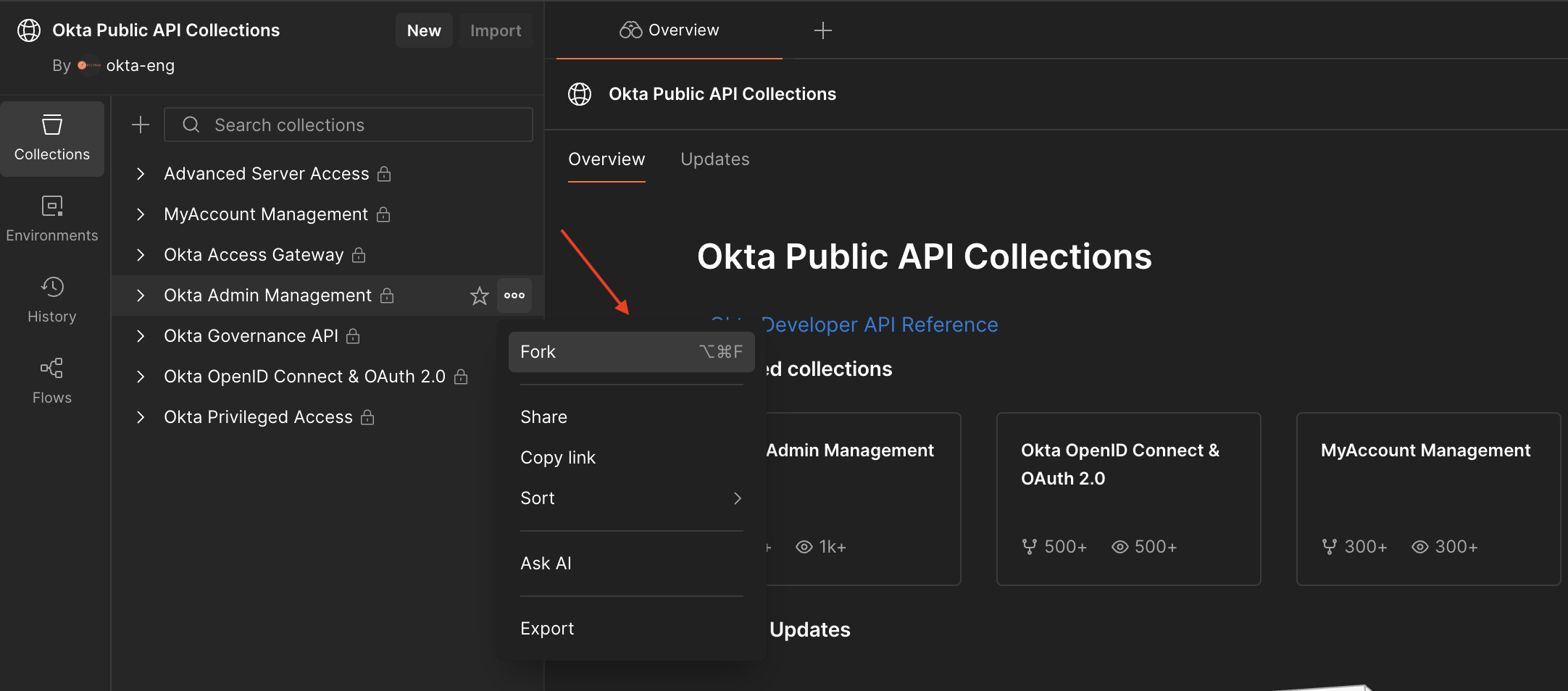Open a new tab with plus icon

(822, 30)
